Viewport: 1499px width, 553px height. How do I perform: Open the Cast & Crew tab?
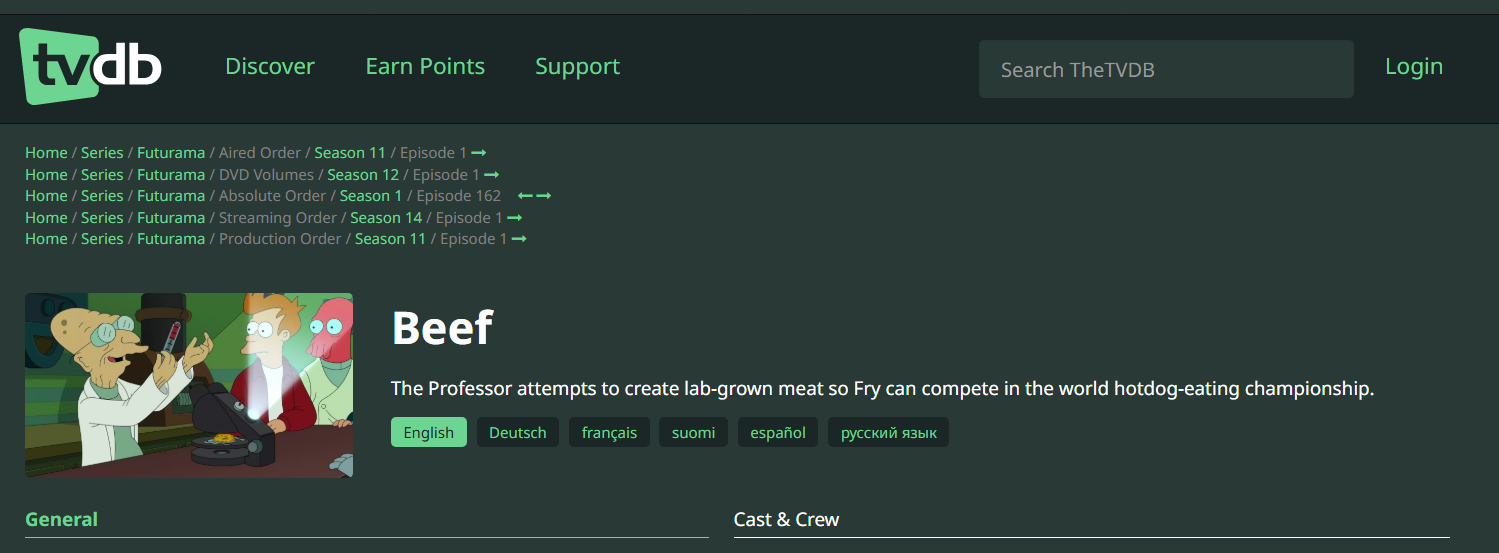pyautogui.click(x=787, y=519)
